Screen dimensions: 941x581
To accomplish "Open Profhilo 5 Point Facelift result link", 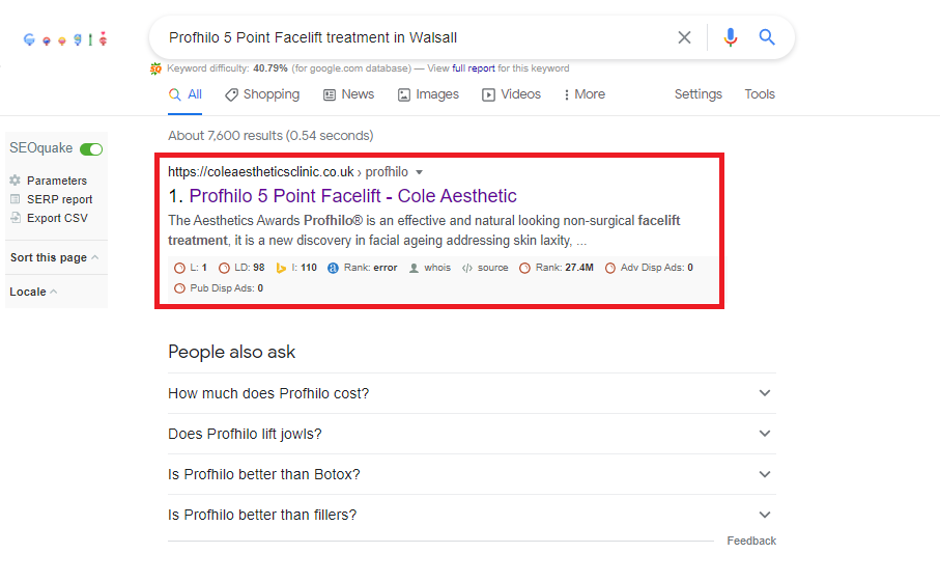I will (353, 196).
